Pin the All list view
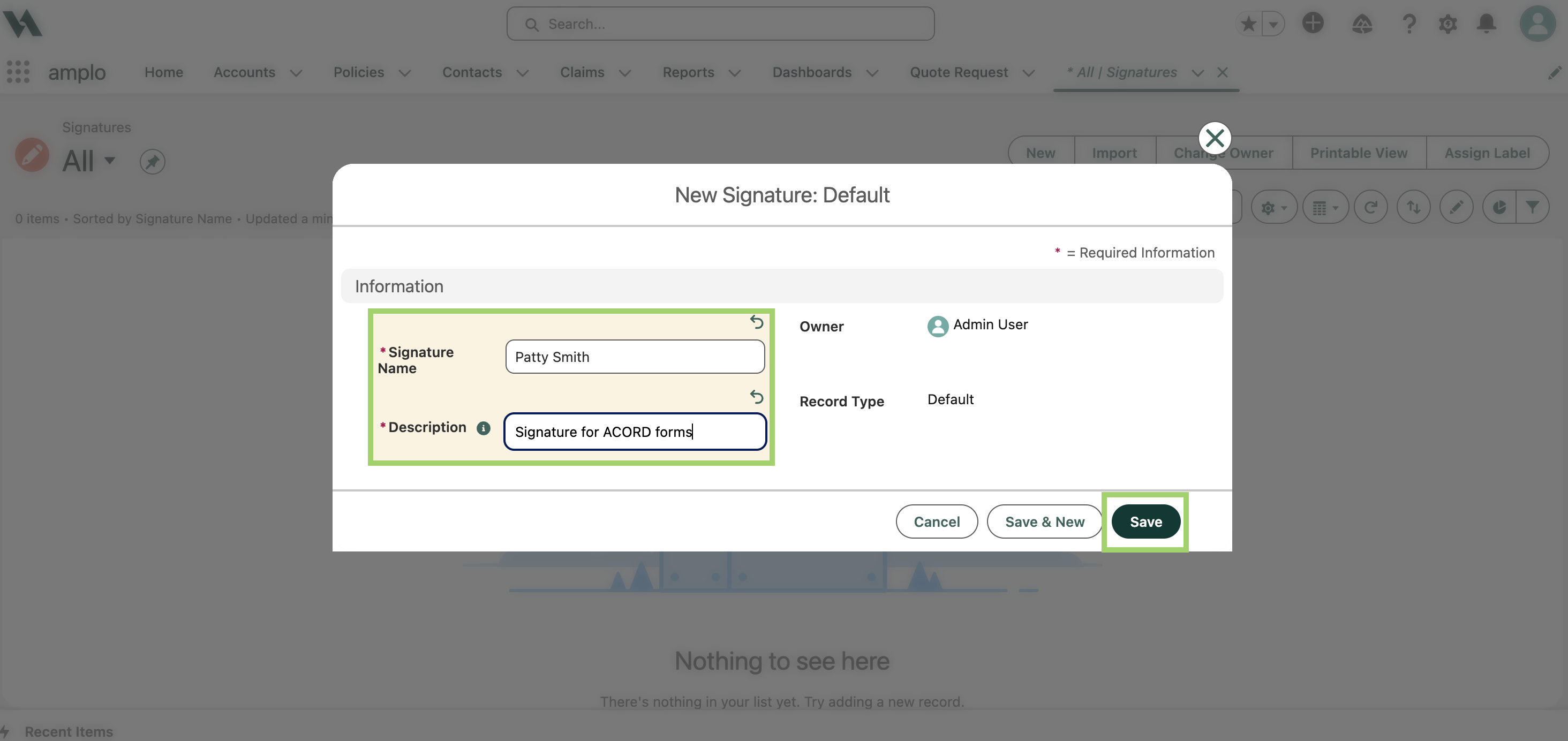This screenshot has height=741, width=1568. point(152,161)
